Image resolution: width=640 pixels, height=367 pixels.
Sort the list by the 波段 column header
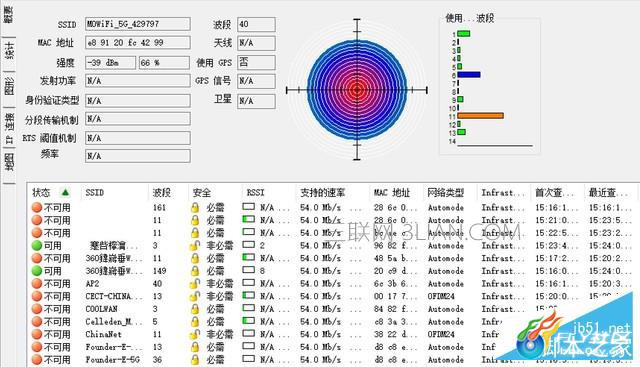pos(161,192)
